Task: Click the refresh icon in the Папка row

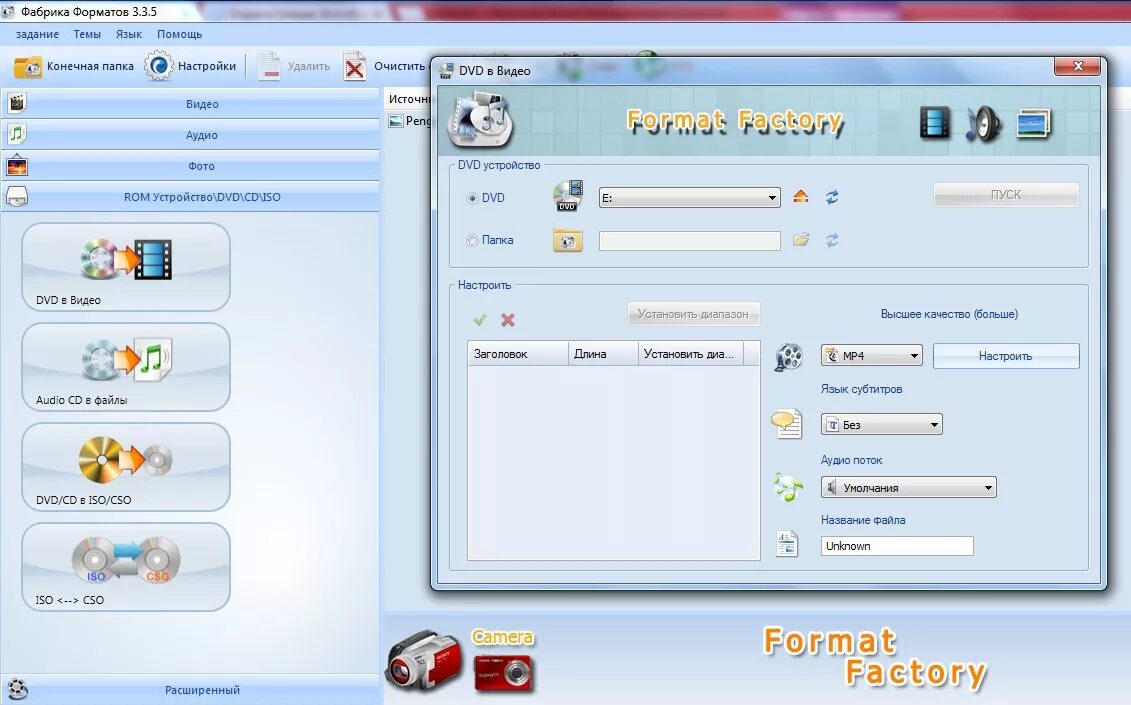Action: [x=832, y=240]
